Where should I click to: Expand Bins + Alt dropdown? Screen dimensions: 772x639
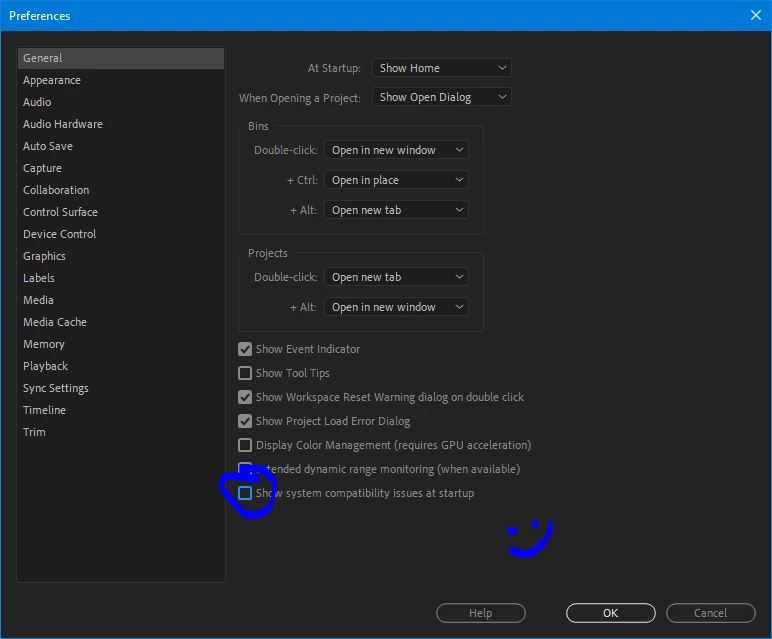click(x=396, y=210)
